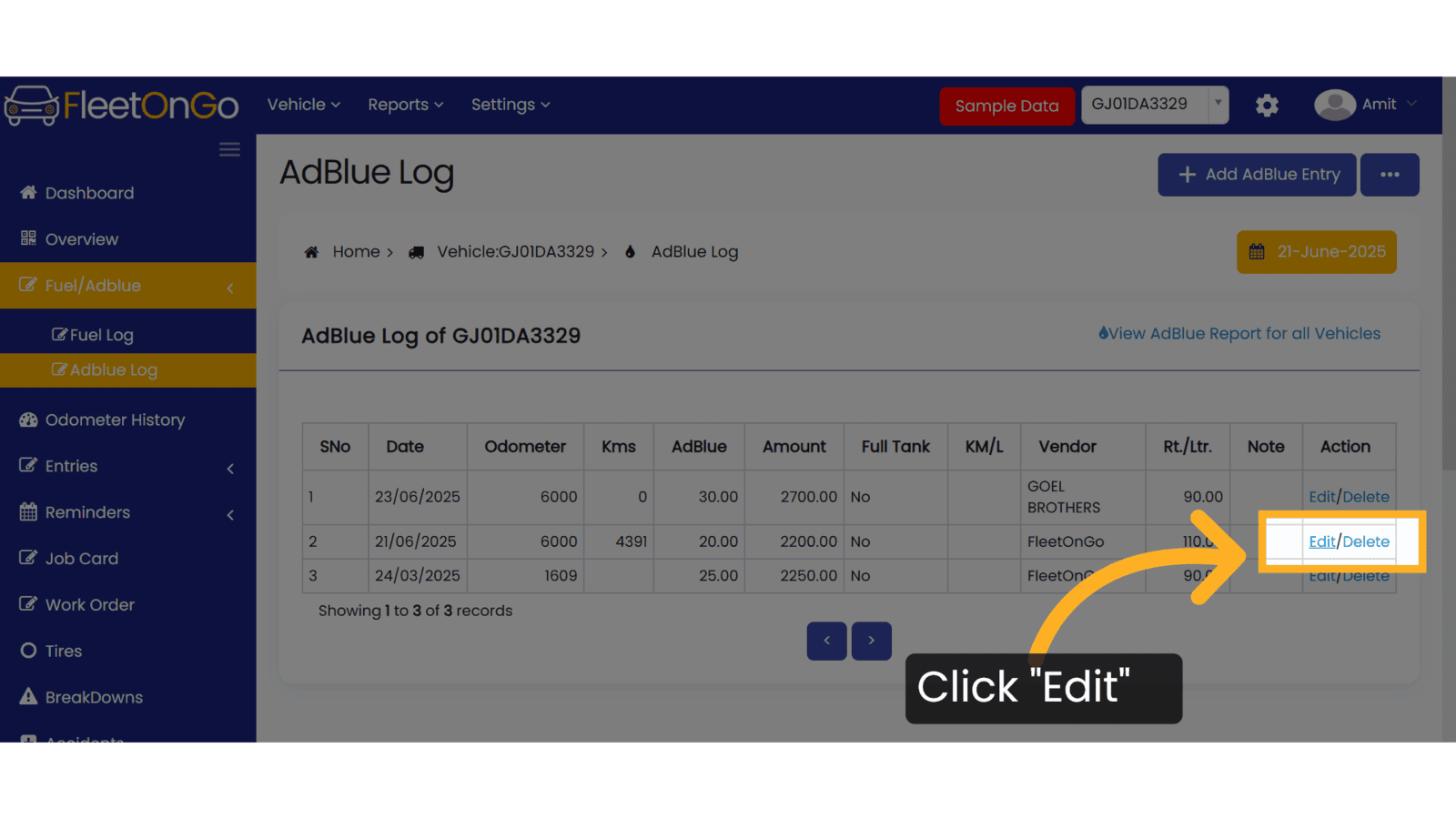Click Delete for the 21/06/2025 entry
This screenshot has height=819, width=1456.
[x=1366, y=541]
